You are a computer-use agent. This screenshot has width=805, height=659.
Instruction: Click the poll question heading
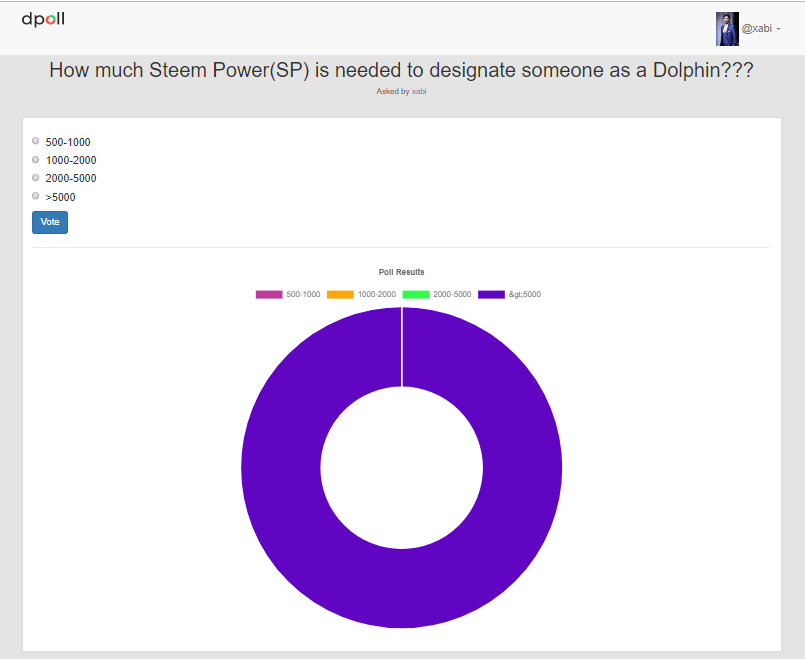(401, 70)
